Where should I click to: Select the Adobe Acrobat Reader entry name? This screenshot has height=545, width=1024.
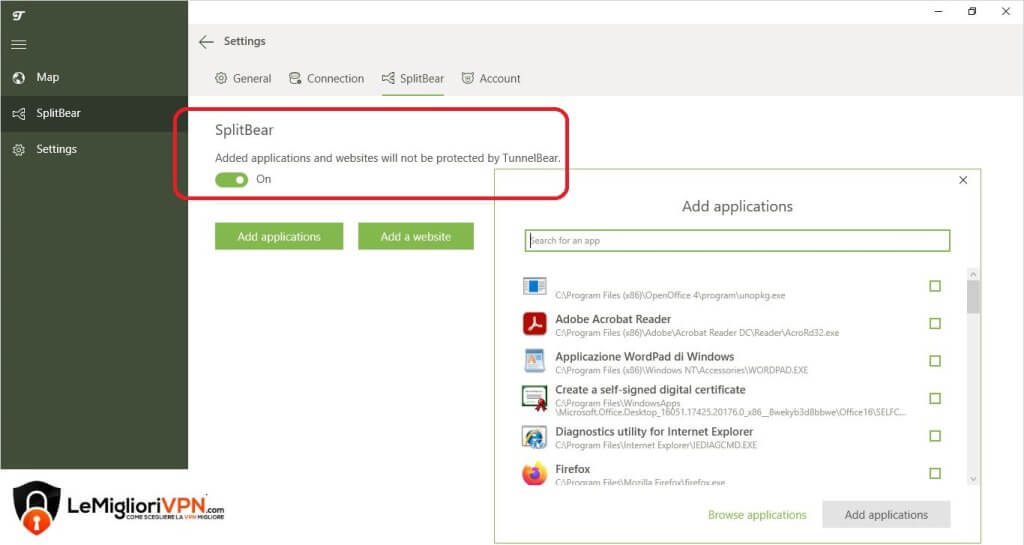613,319
